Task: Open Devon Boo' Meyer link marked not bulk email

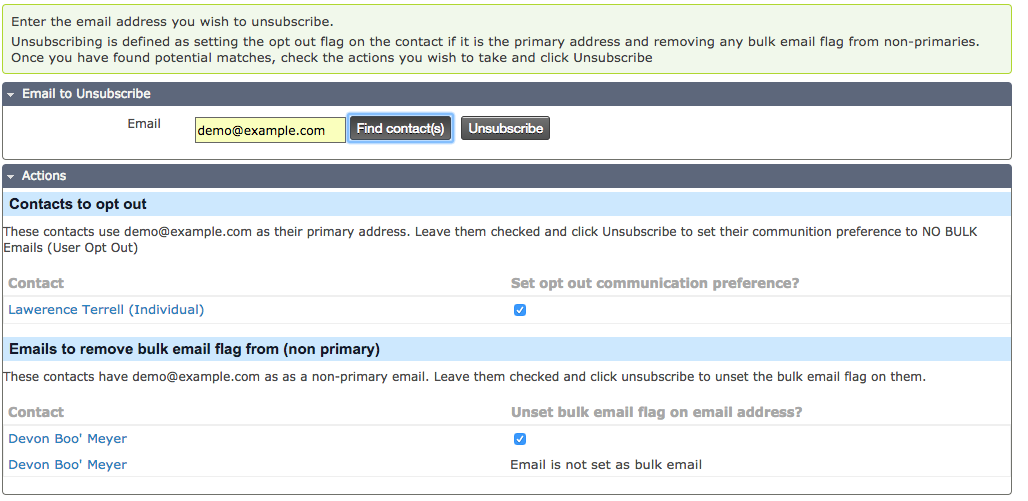Action: (x=68, y=465)
